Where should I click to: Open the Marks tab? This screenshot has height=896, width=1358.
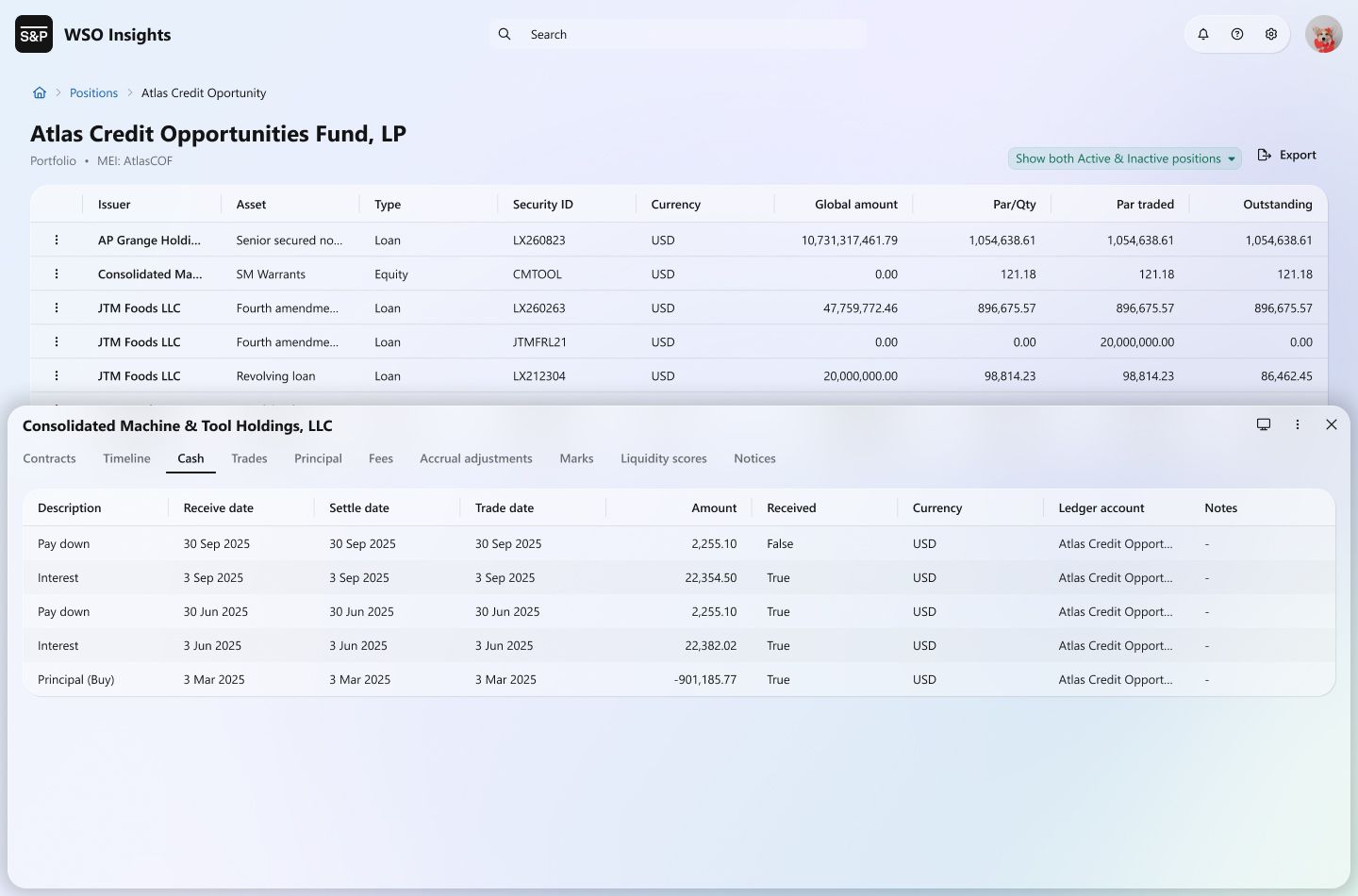(576, 458)
